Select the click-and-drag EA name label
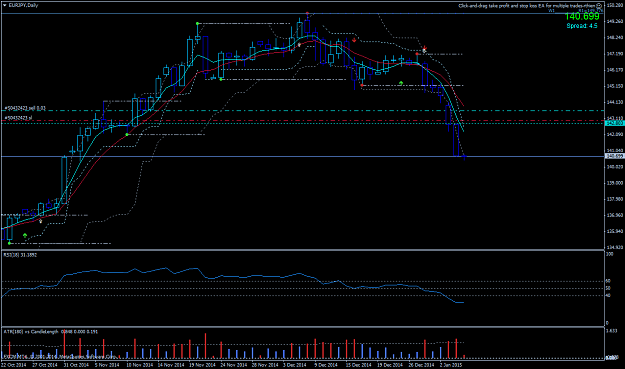Screen dimensions: 625x369 527,6
